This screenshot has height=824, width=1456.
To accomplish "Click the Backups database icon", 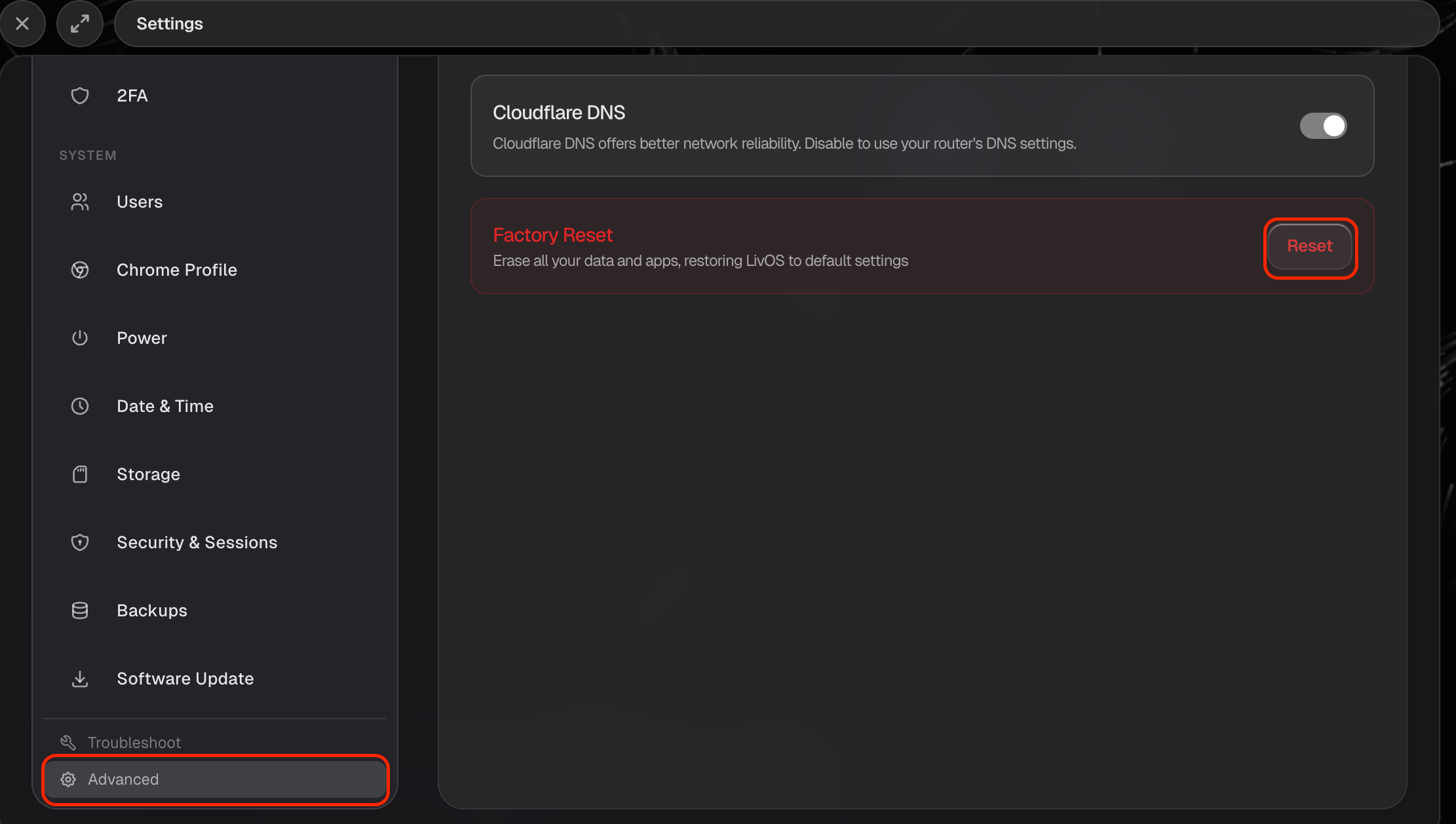I will 80,610.
